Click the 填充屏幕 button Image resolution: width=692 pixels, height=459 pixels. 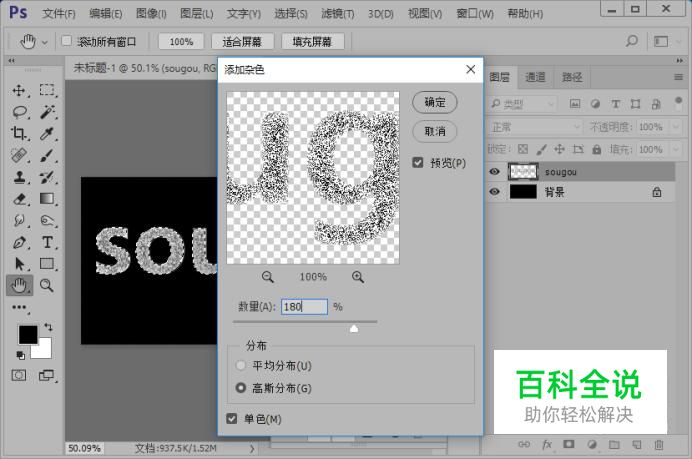coord(312,41)
